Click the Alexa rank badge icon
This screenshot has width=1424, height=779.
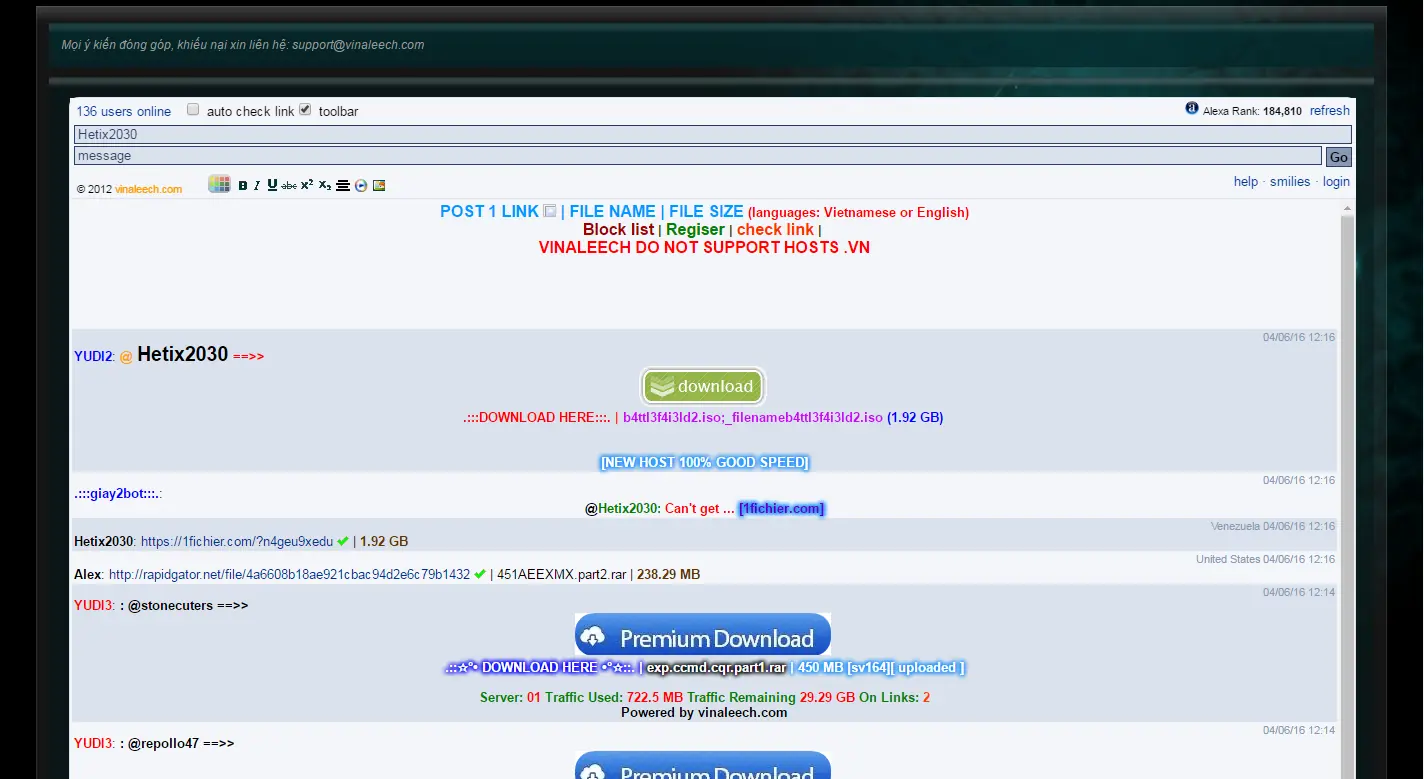click(x=1192, y=108)
